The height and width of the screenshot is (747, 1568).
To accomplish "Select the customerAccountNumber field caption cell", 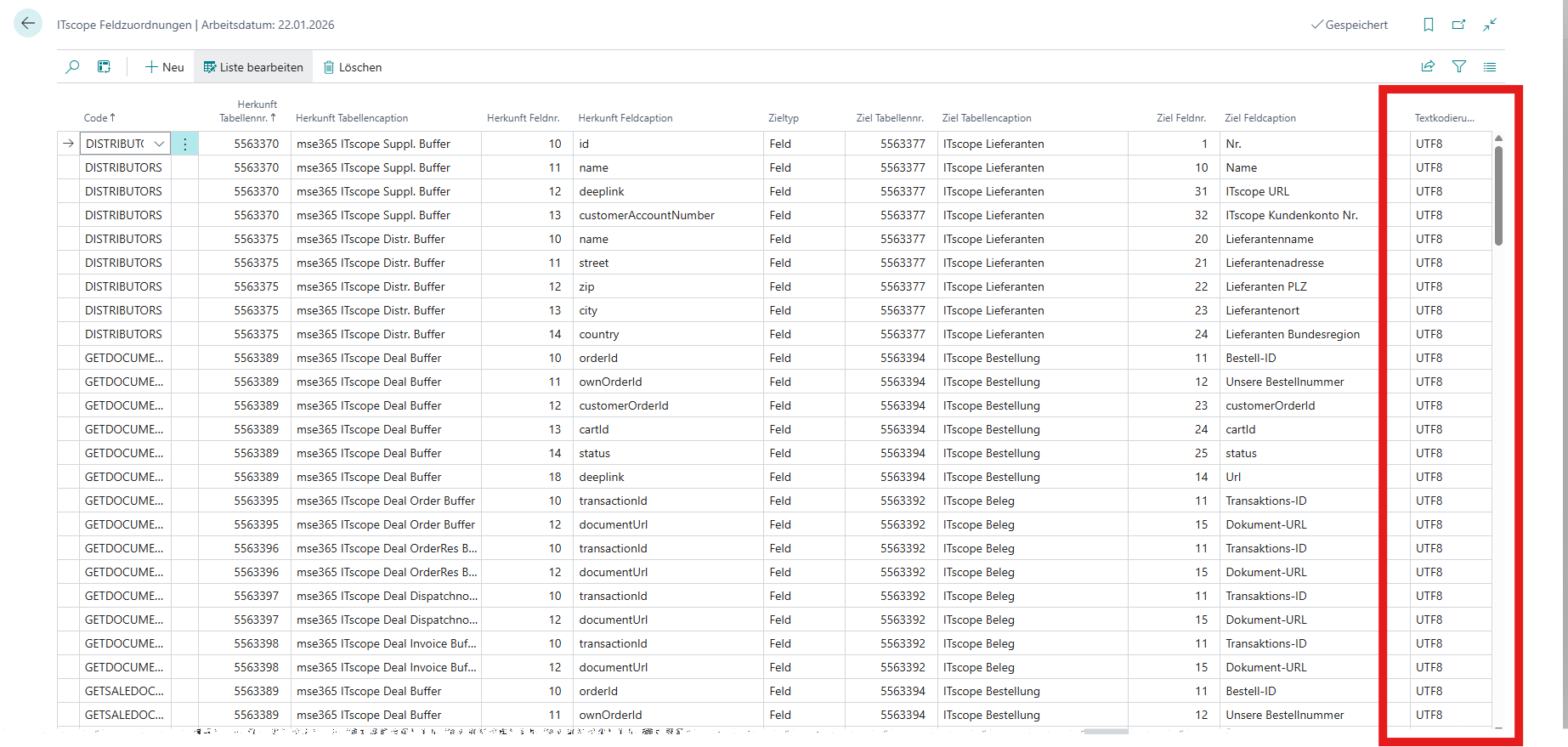I will (x=647, y=216).
